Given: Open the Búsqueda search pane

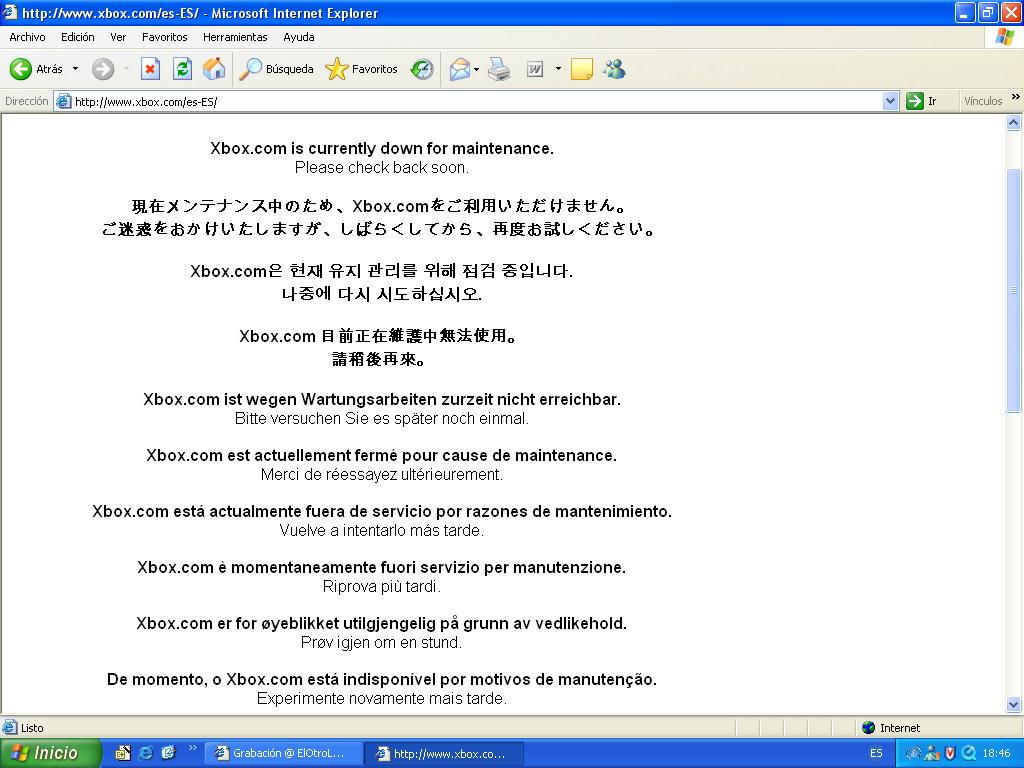Looking at the screenshot, I should pyautogui.click(x=276, y=69).
